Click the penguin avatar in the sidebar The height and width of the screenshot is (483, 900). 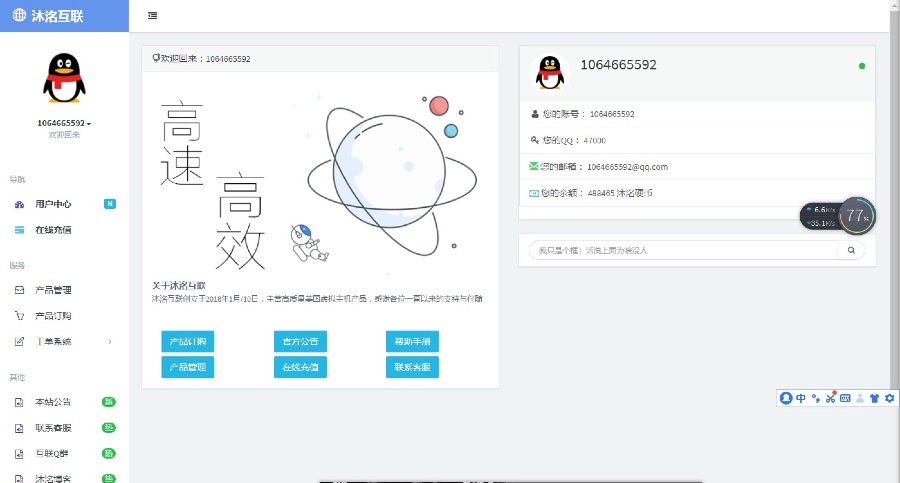[x=64, y=78]
